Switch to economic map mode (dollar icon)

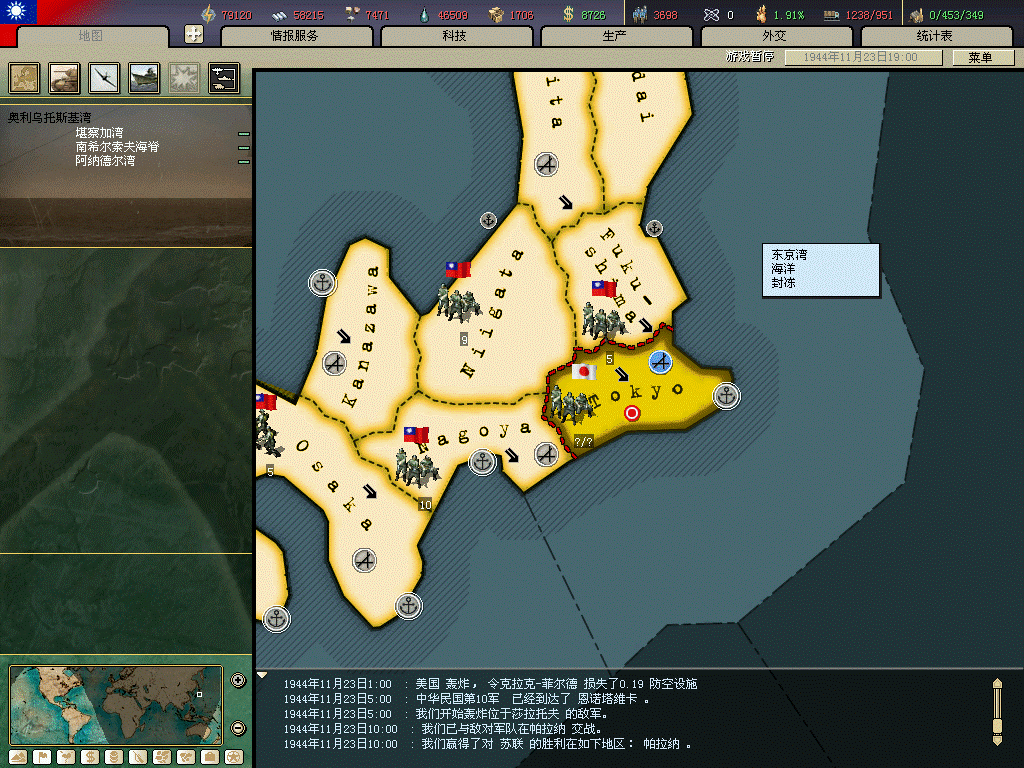(x=90, y=758)
